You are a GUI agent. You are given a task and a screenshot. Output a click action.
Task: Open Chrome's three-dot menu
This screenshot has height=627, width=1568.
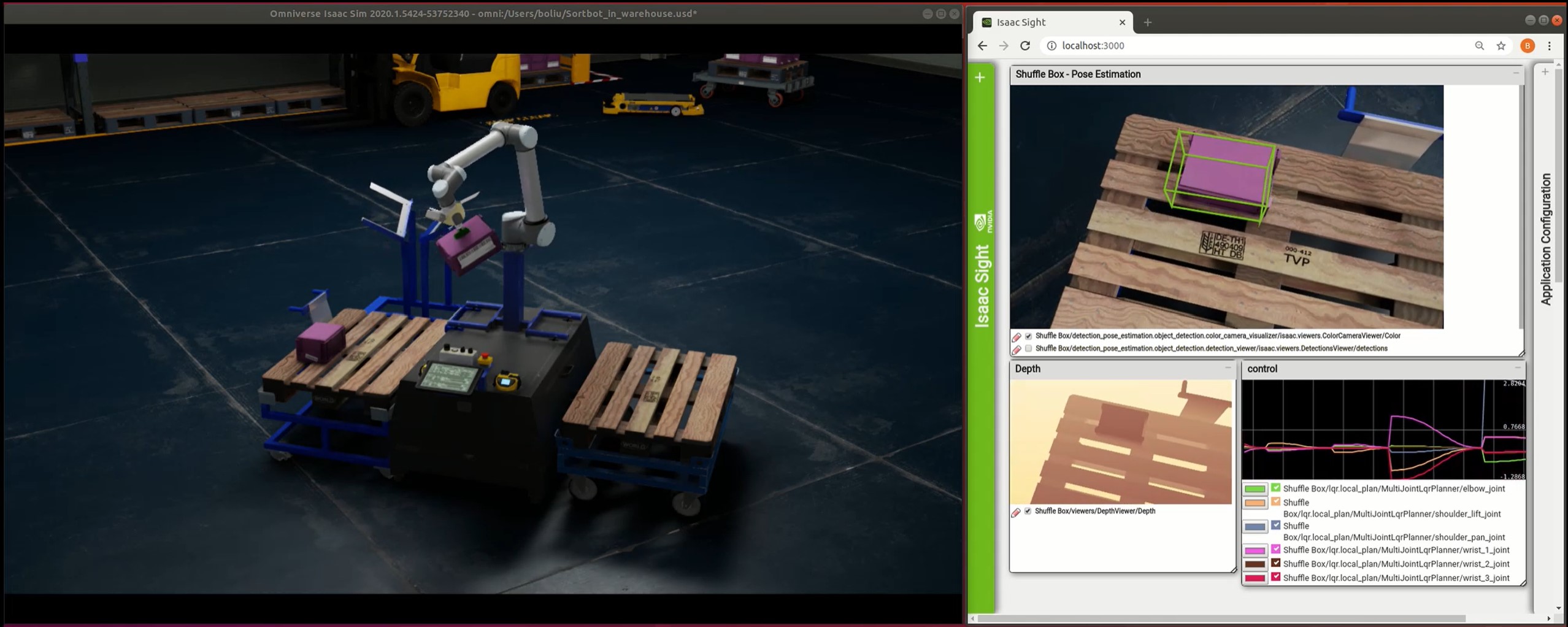[1549, 45]
